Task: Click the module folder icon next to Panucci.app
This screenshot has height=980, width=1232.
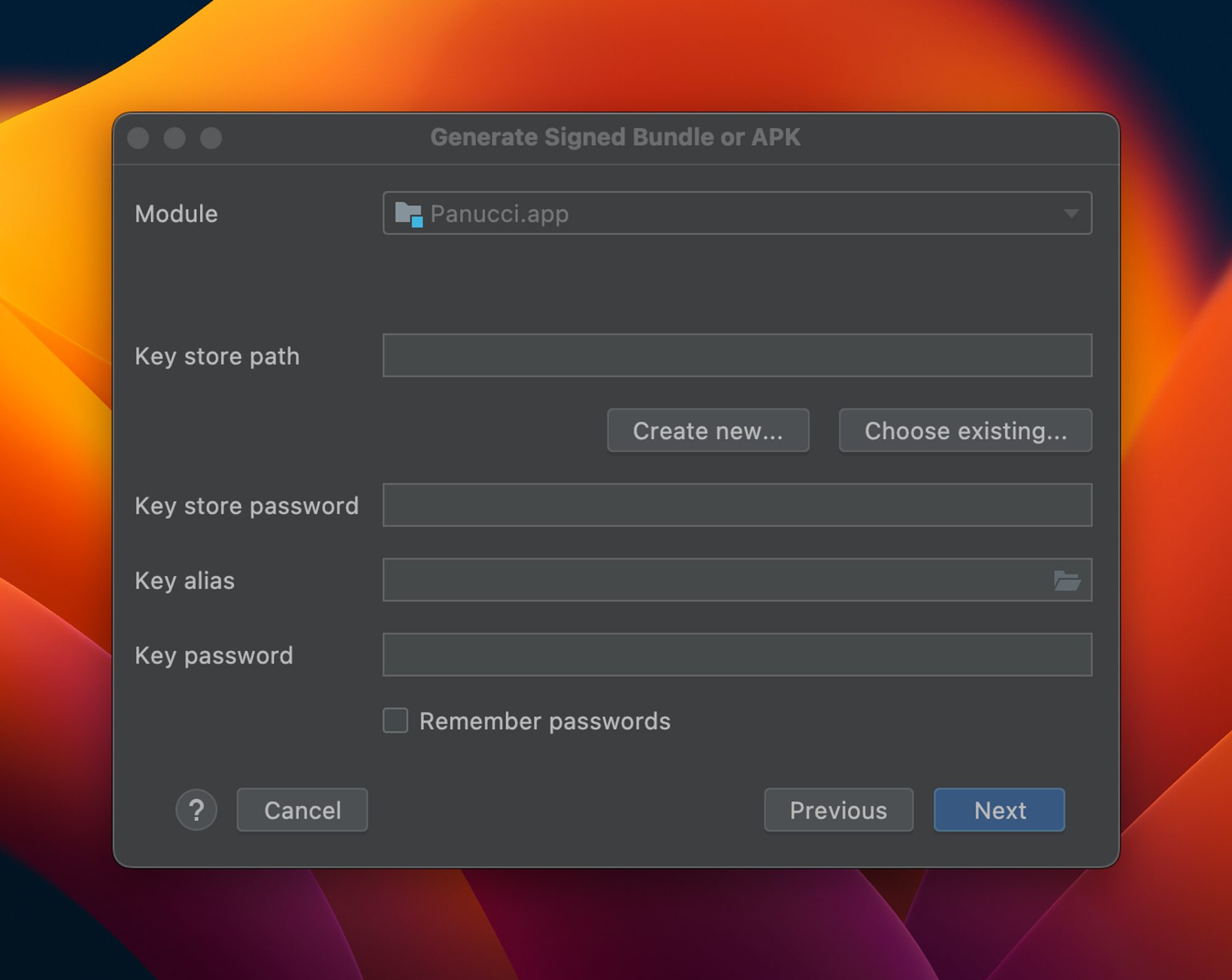Action: (410, 213)
